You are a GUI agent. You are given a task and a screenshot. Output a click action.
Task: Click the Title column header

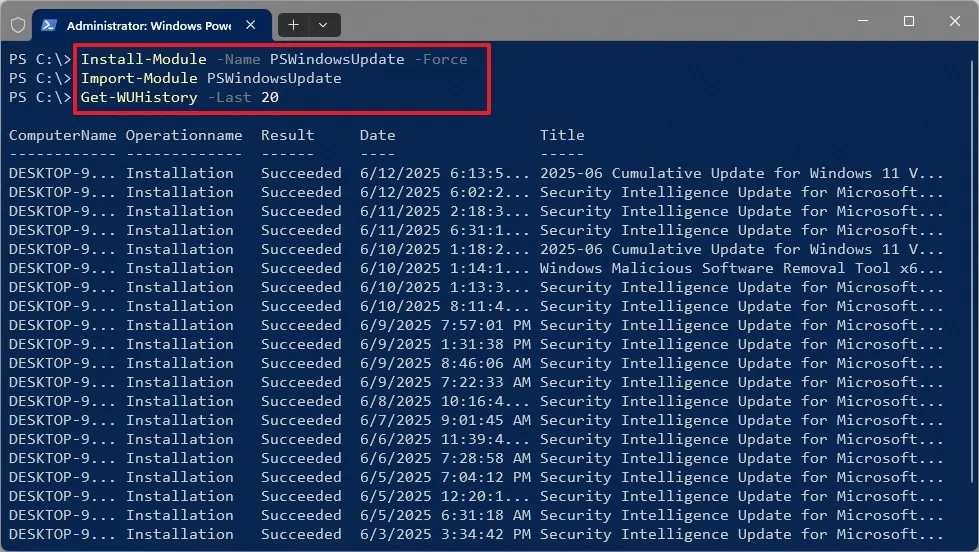pos(562,135)
